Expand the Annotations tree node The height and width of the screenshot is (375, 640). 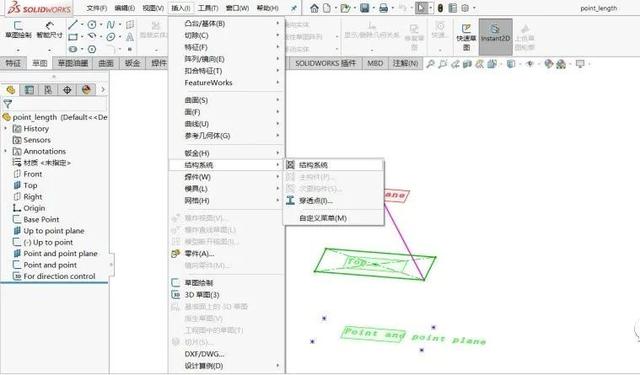point(6,151)
